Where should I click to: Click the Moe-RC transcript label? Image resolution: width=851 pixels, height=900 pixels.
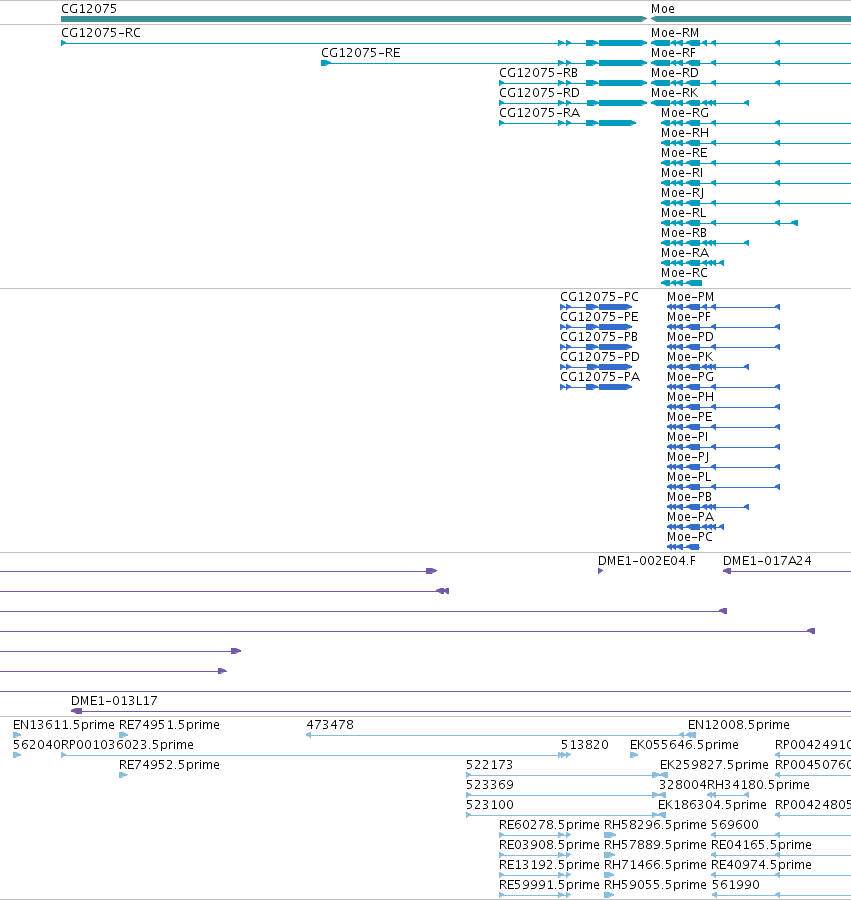[x=685, y=273]
